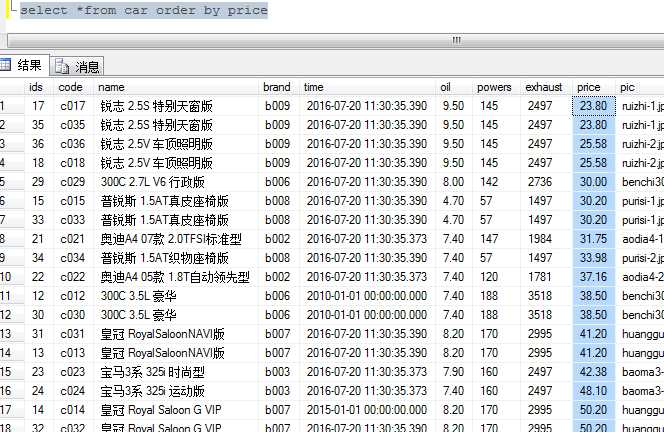This screenshot has width=664, height=432.
Task: Select row number 10 header
Action: pyautogui.click(x=12, y=277)
